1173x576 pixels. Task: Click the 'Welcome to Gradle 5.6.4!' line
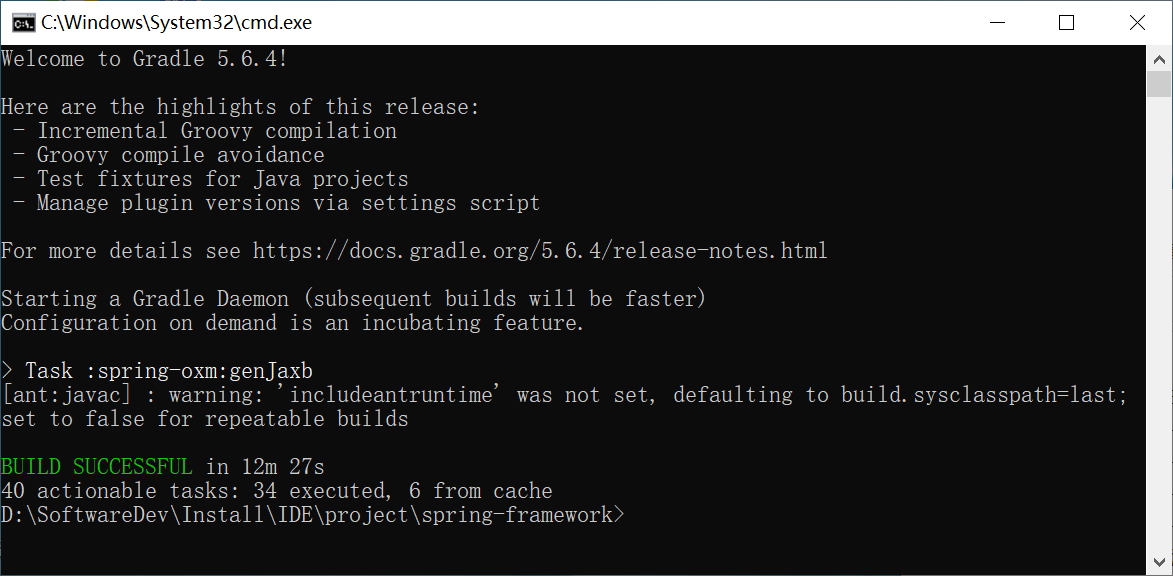[145, 59]
